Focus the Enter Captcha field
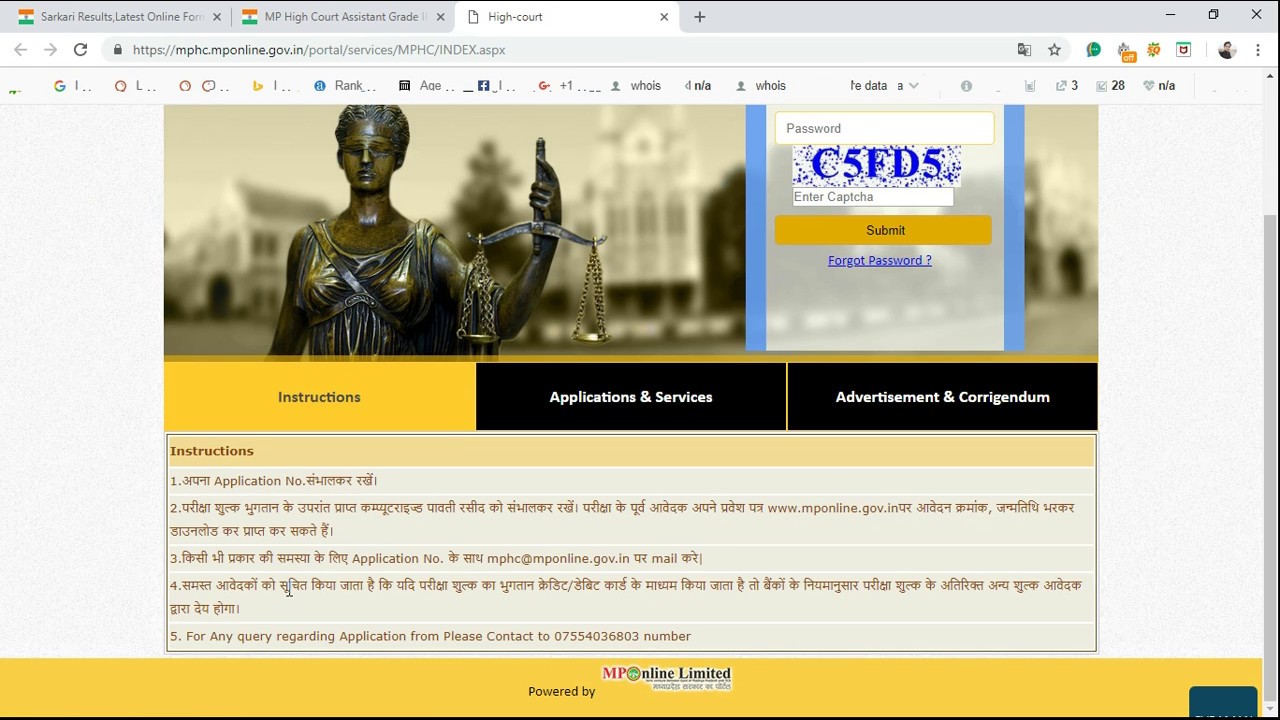1280x720 pixels. pos(873,197)
